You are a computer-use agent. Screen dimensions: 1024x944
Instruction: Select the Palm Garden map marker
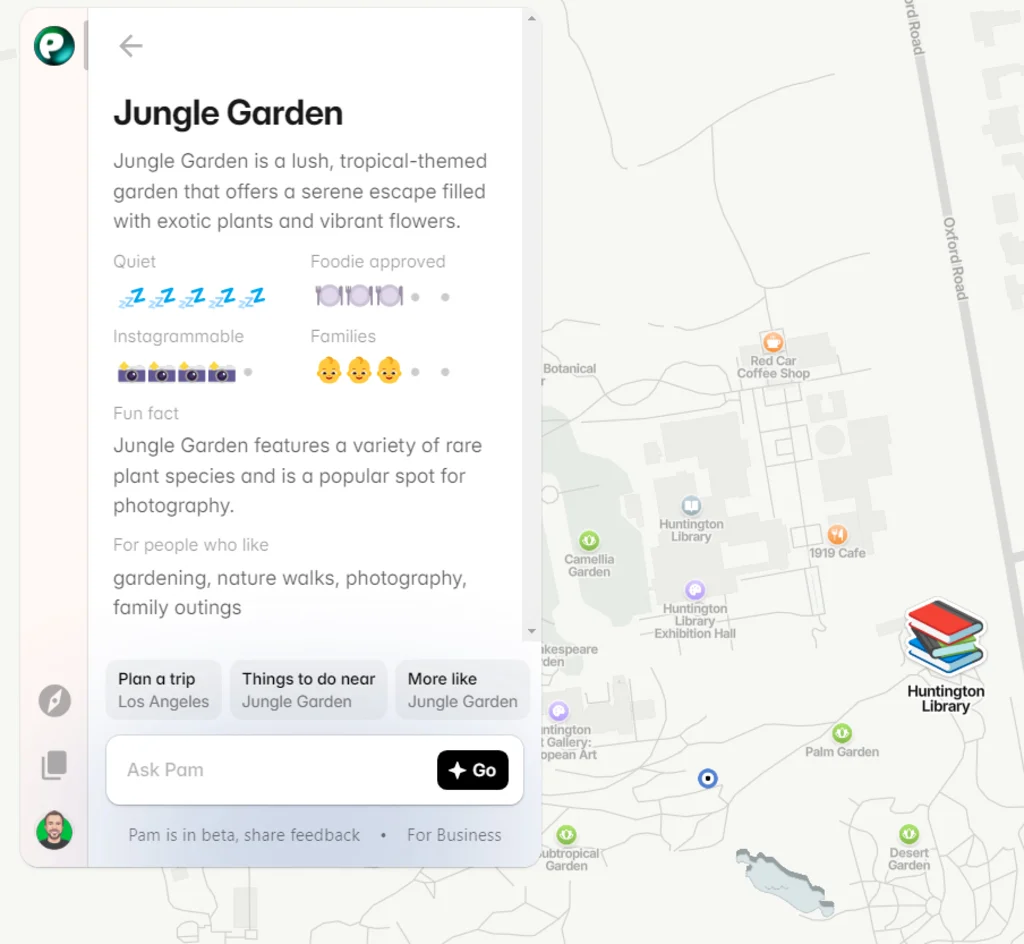coord(842,733)
